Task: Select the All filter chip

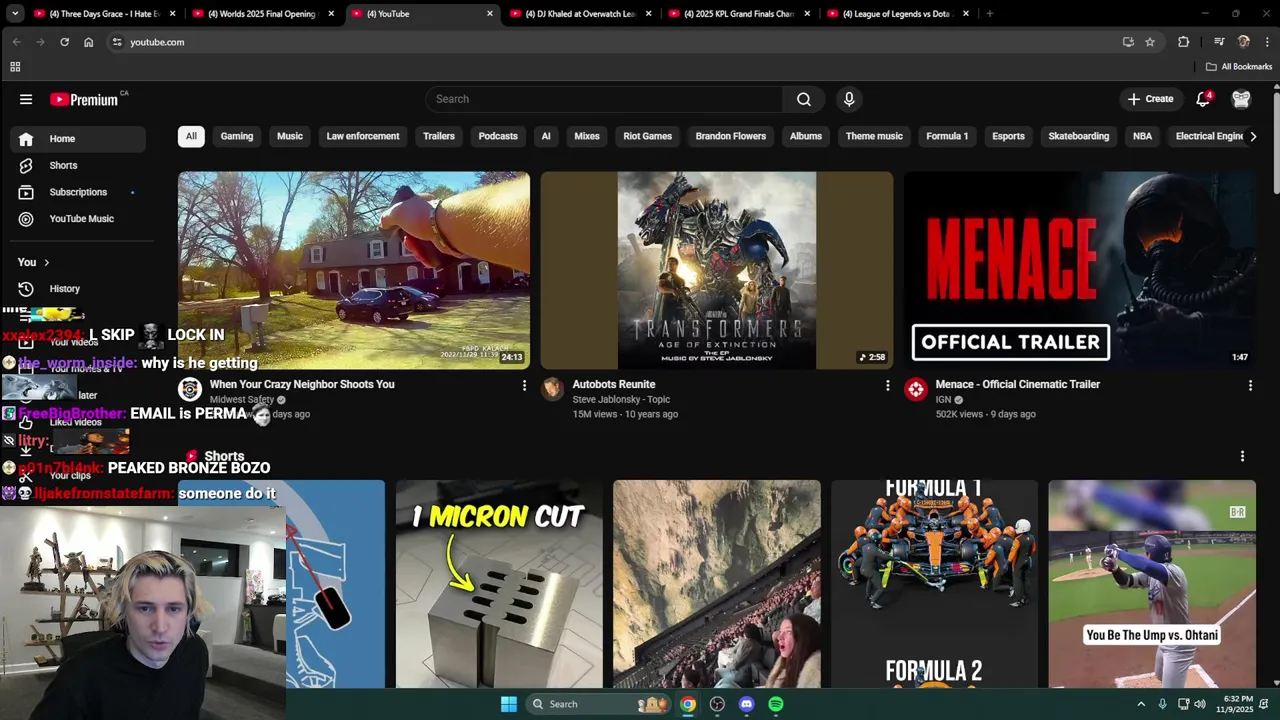Action: click(x=191, y=136)
